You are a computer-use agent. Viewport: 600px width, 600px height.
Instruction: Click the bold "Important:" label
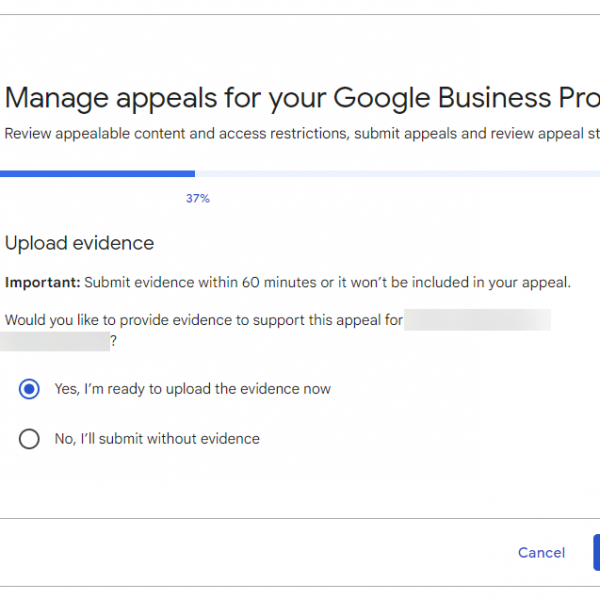pos(42,283)
